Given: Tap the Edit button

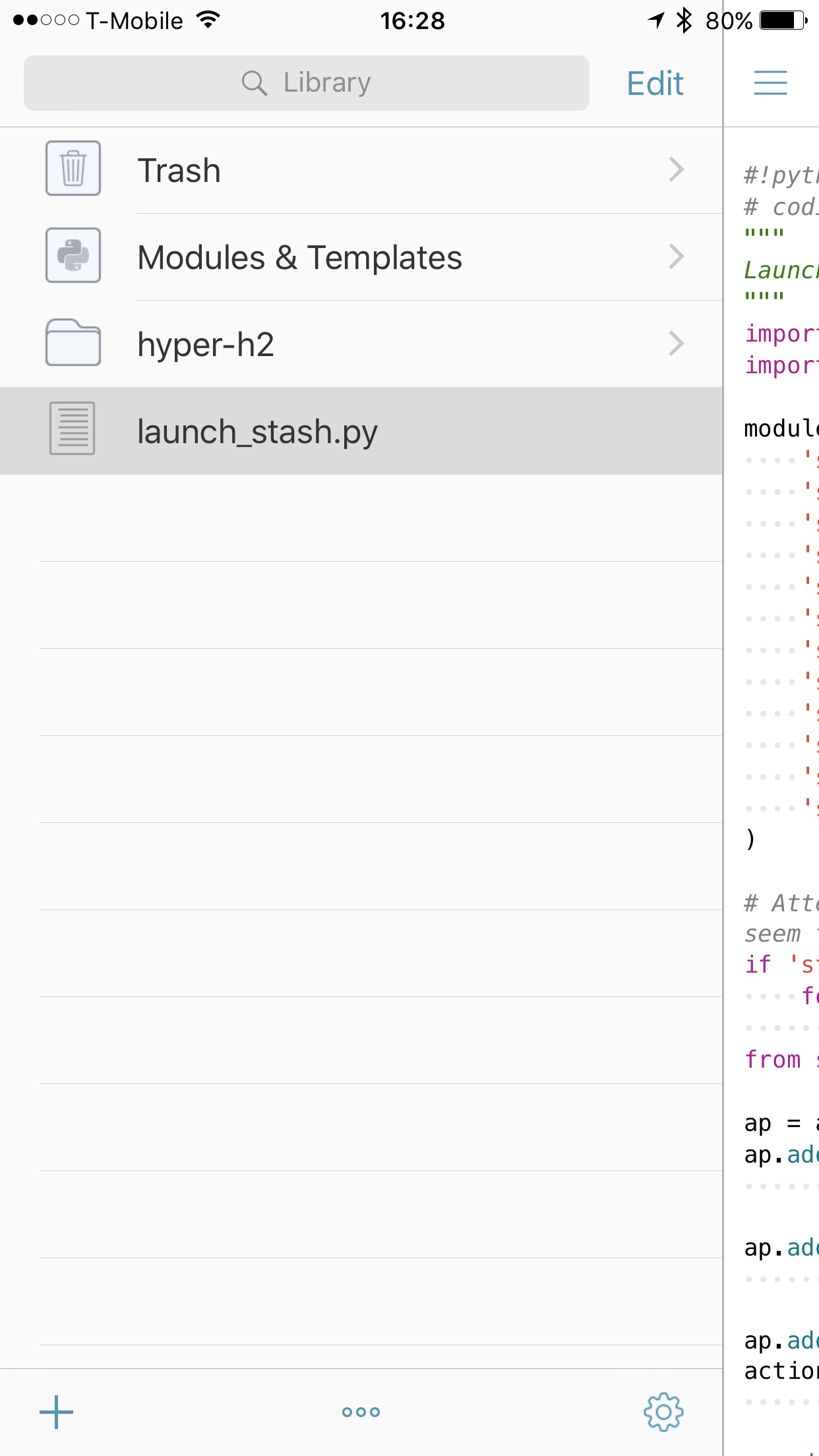Looking at the screenshot, I should pos(655,84).
